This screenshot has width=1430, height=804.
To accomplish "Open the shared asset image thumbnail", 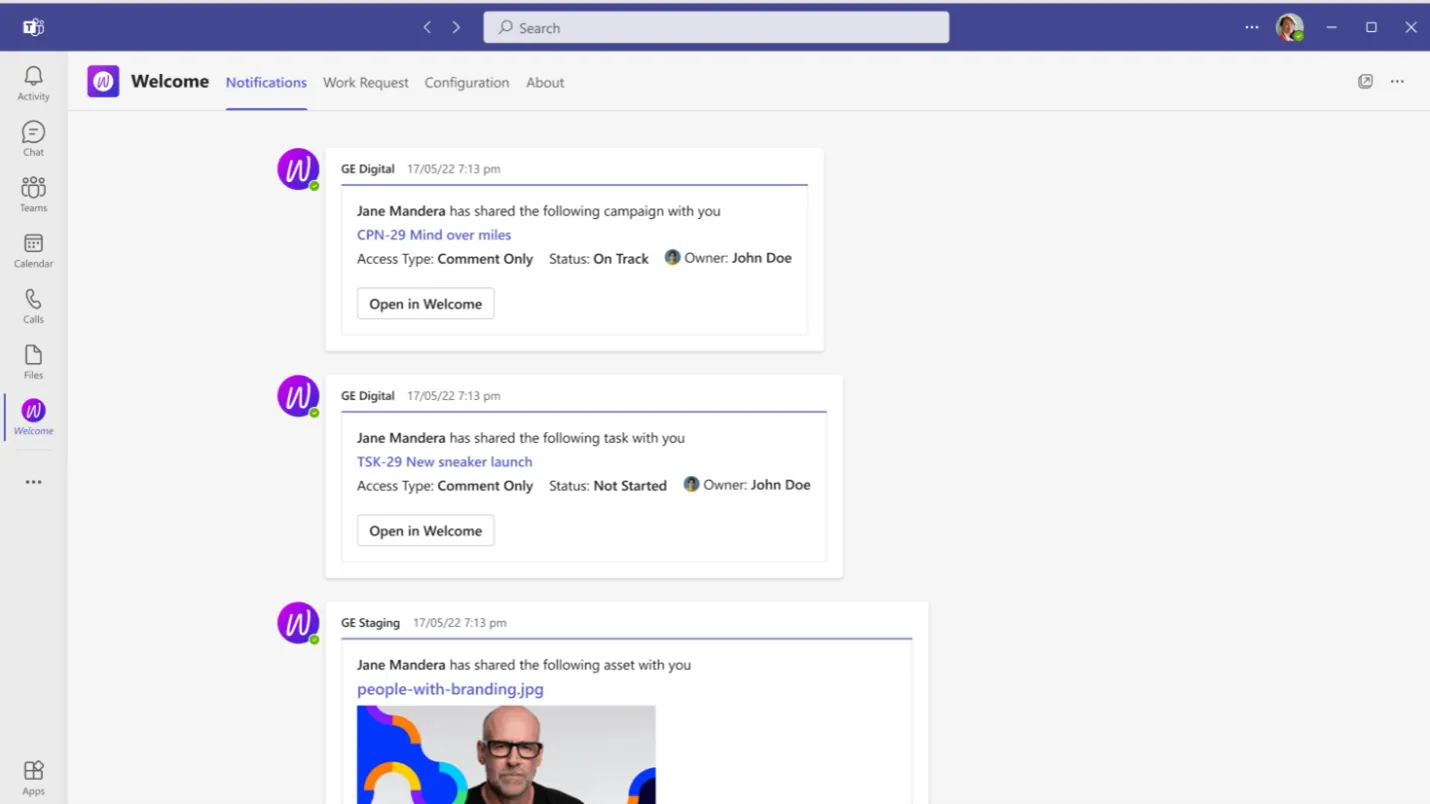I will 506,755.
